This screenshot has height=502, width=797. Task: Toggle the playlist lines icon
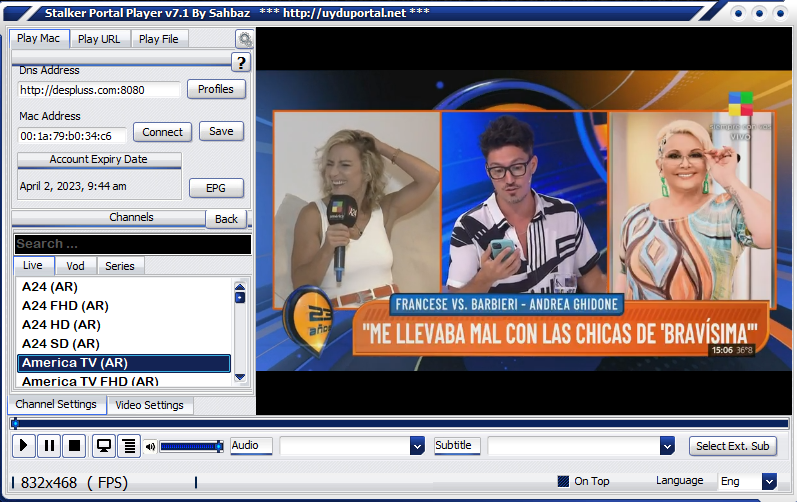point(129,446)
